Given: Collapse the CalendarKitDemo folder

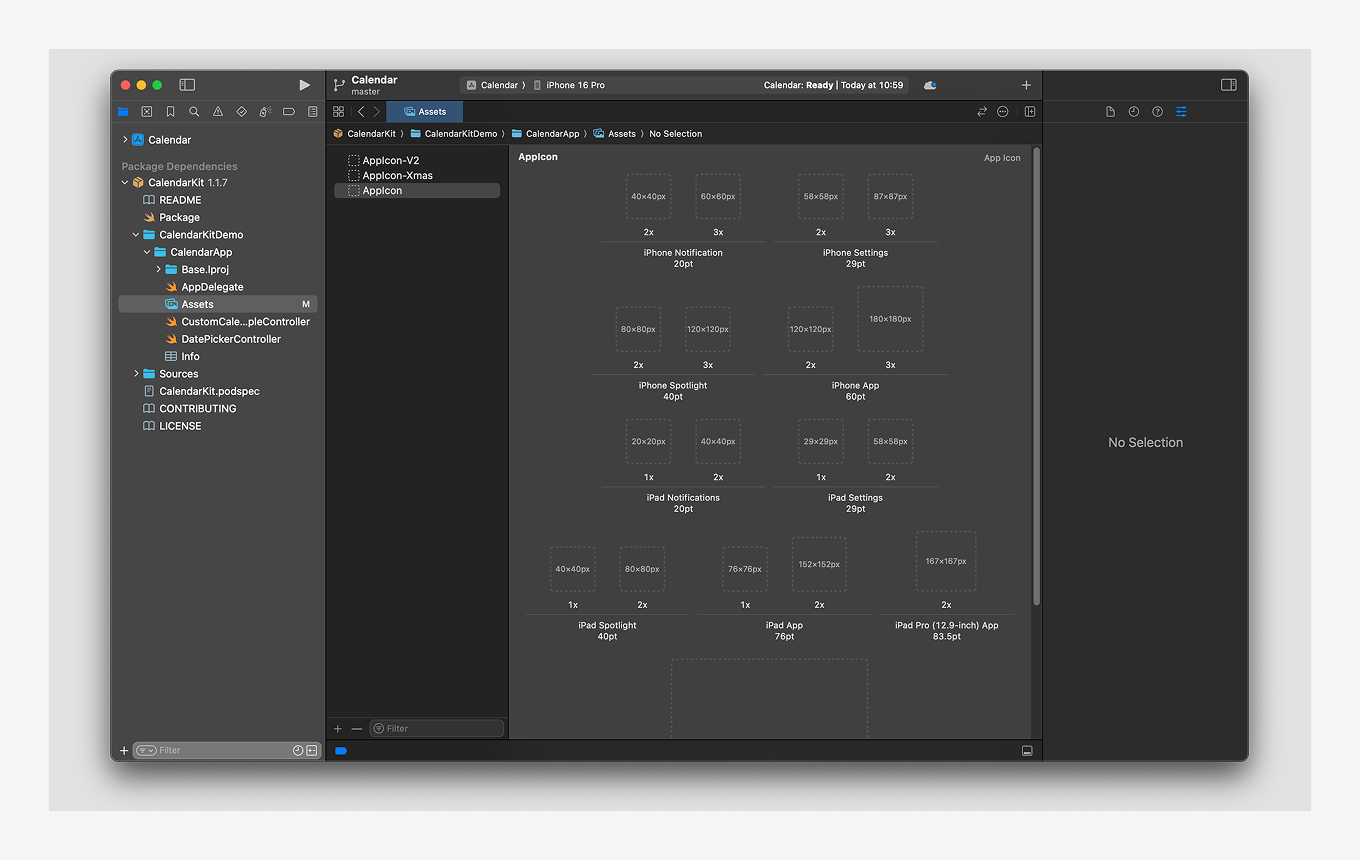Looking at the screenshot, I should 136,235.
